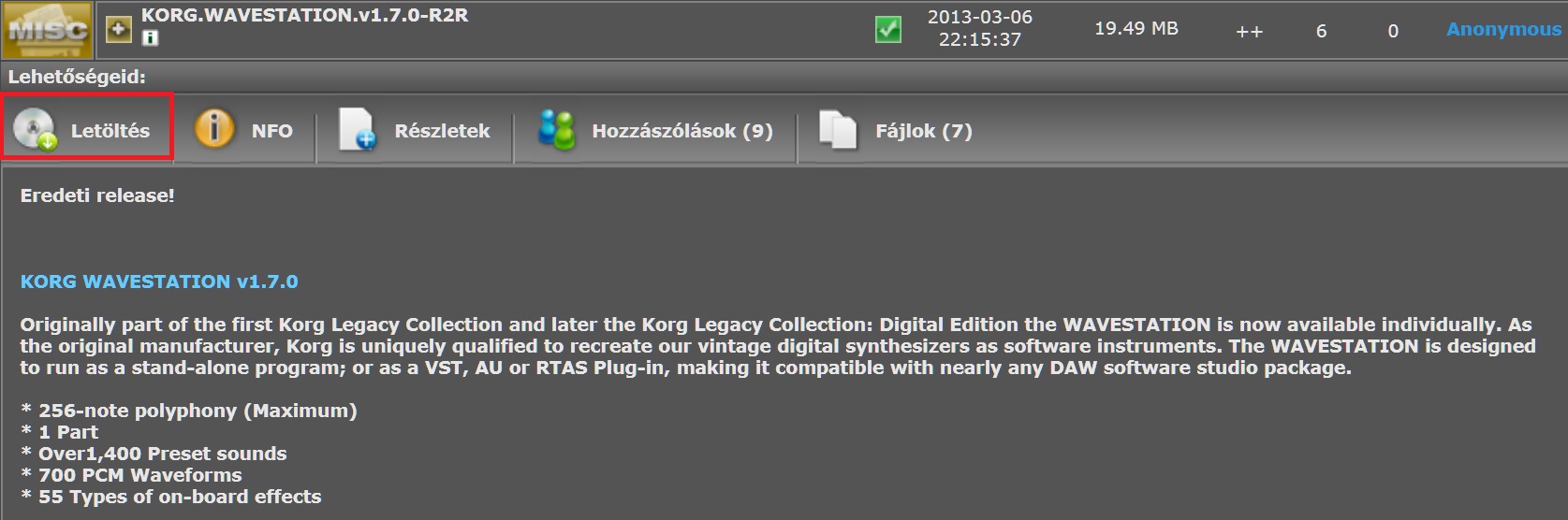1568x520 pixels.
Task: Click the Részletek document icon
Action: 357,129
